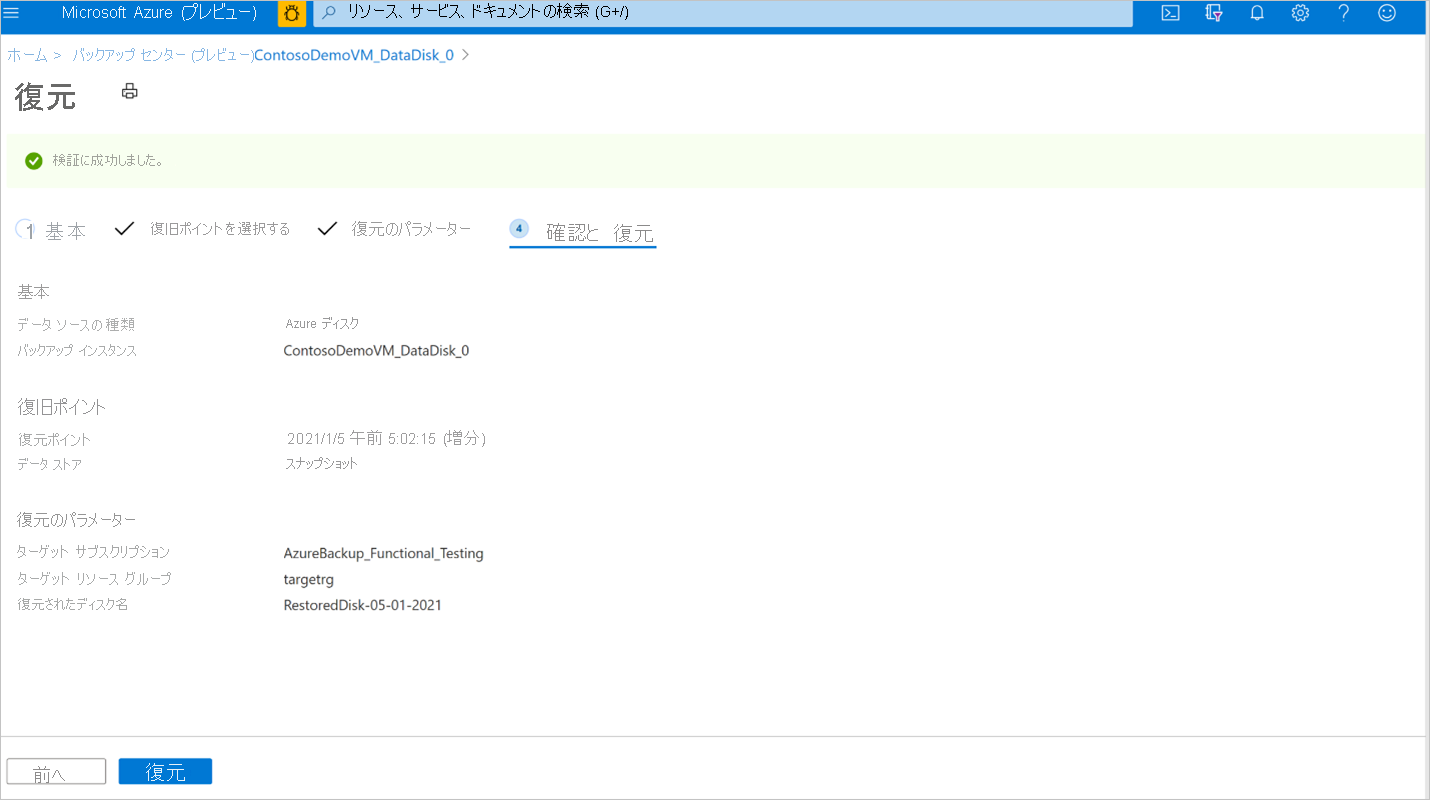The height and width of the screenshot is (800, 1430).
Task: Select AzureBackup_Functional_Testing subscription value
Action: tap(384, 553)
